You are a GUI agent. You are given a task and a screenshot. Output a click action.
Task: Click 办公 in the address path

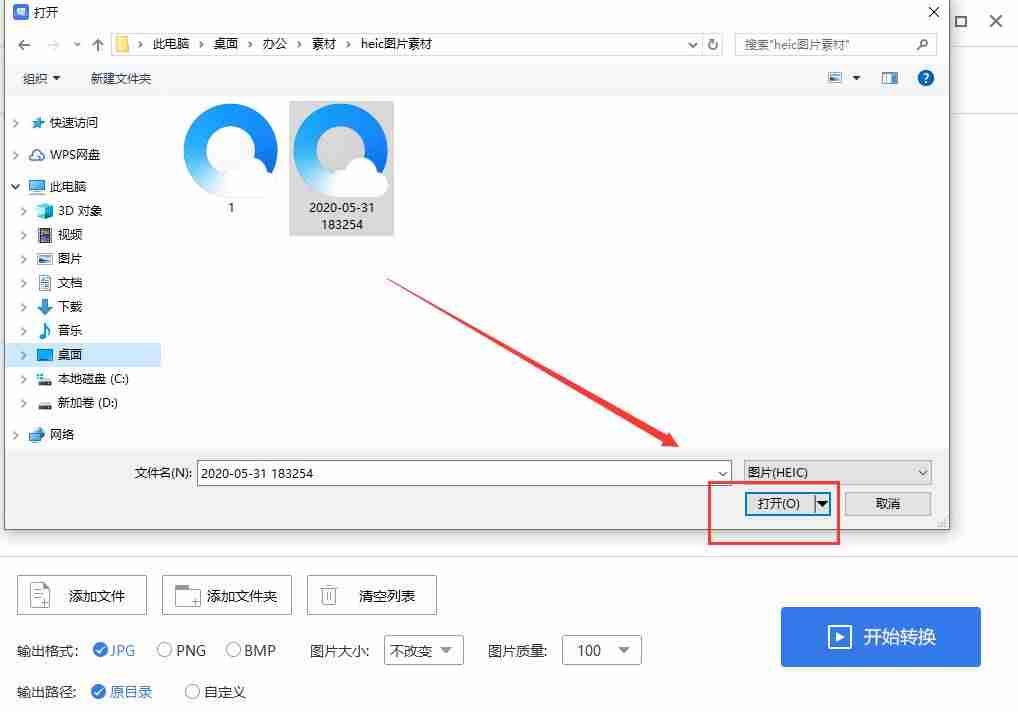275,44
